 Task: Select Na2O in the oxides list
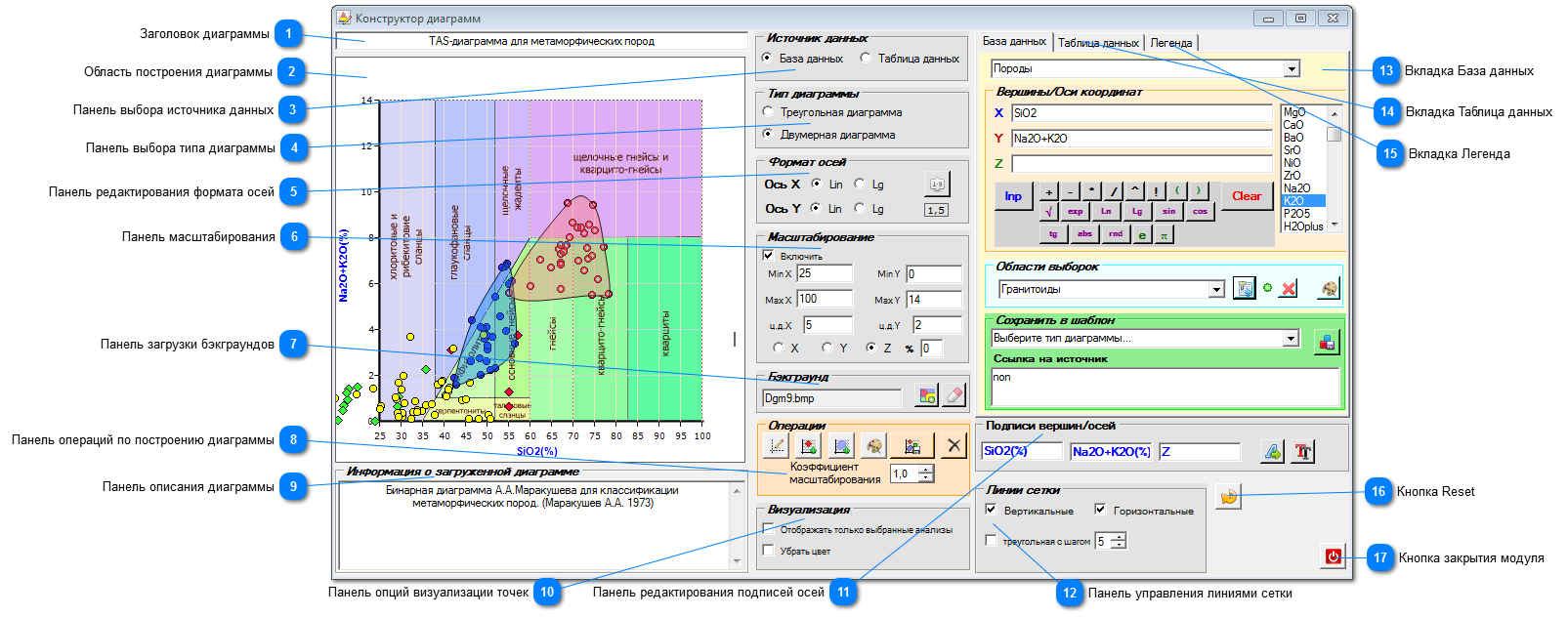1303,188
